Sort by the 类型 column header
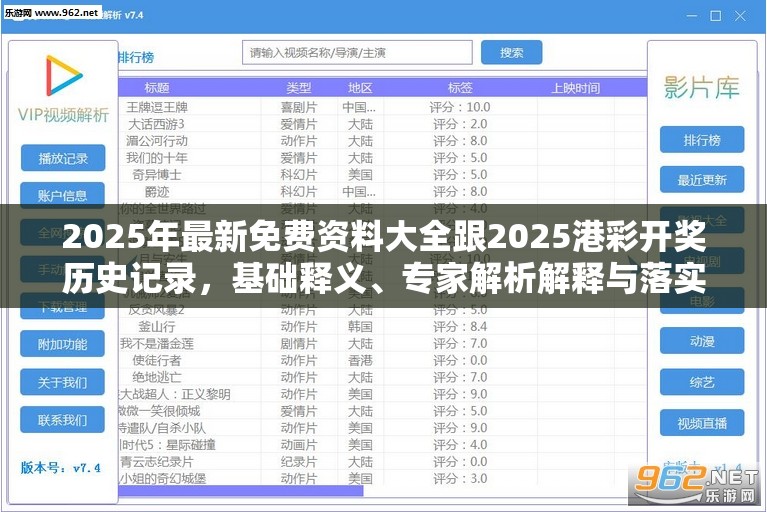The height and width of the screenshot is (512, 767). pos(299,88)
